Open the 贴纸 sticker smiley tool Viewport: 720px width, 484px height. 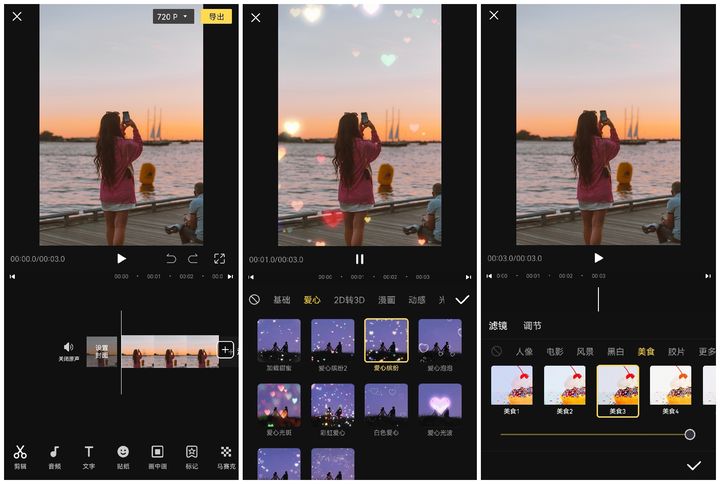tap(123, 457)
